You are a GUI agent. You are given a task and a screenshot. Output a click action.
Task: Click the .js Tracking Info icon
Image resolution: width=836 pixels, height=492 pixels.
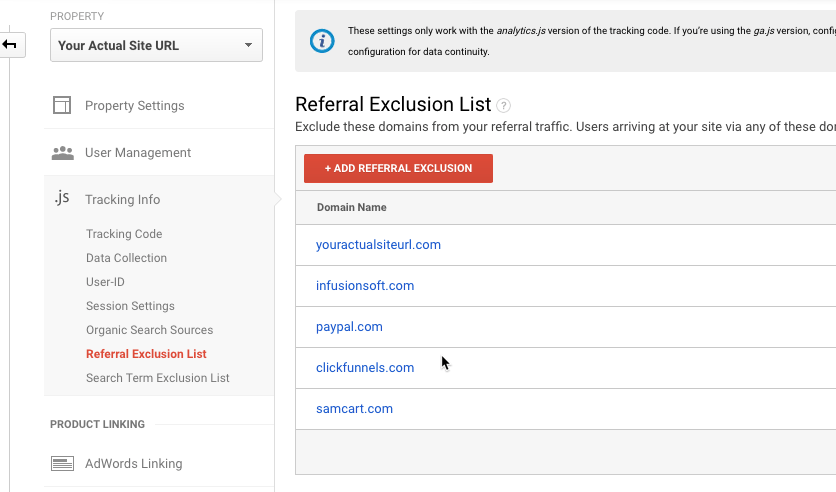coord(62,198)
